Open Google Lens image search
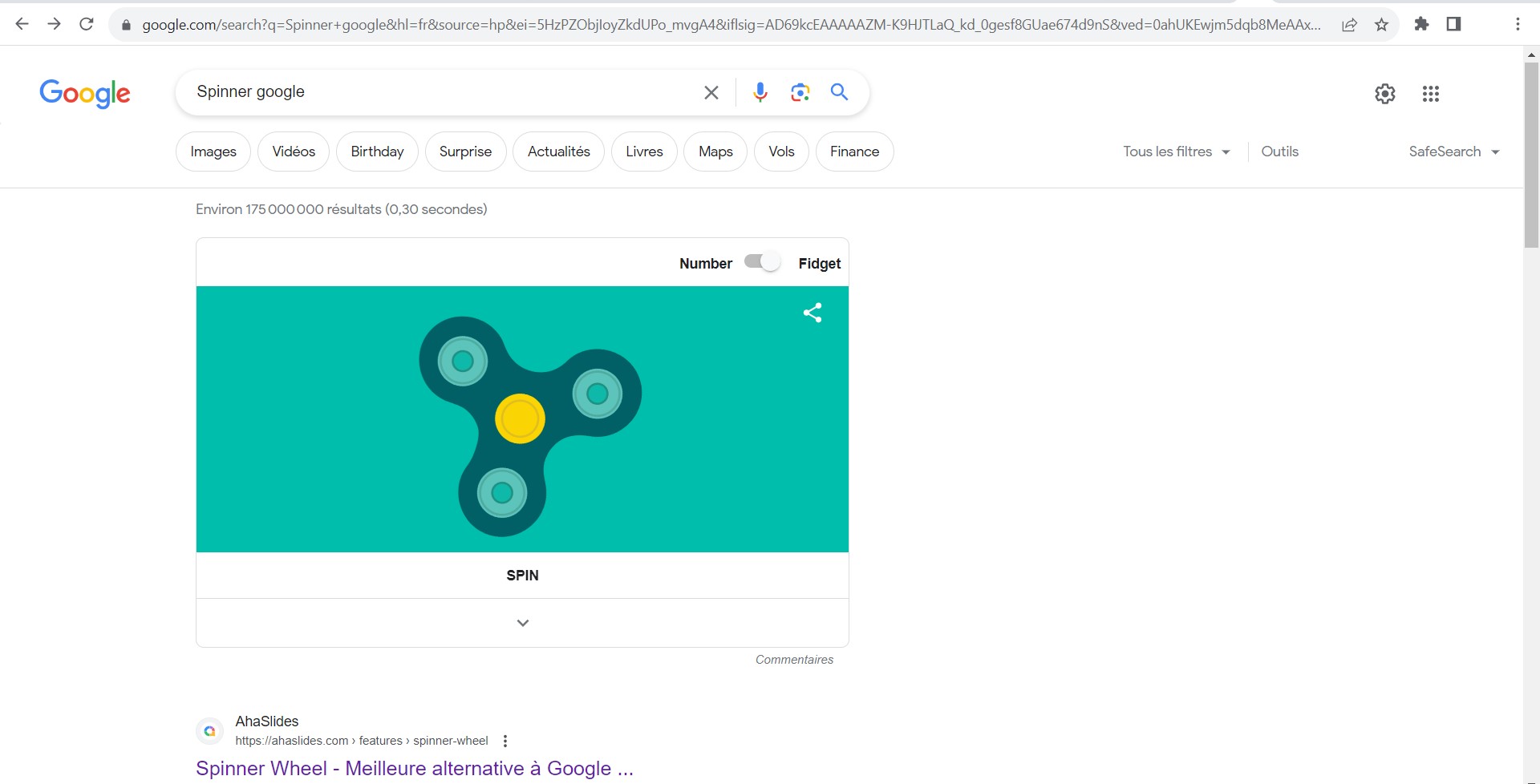The width and height of the screenshot is (1540, 784). click(x=800, y=92)
